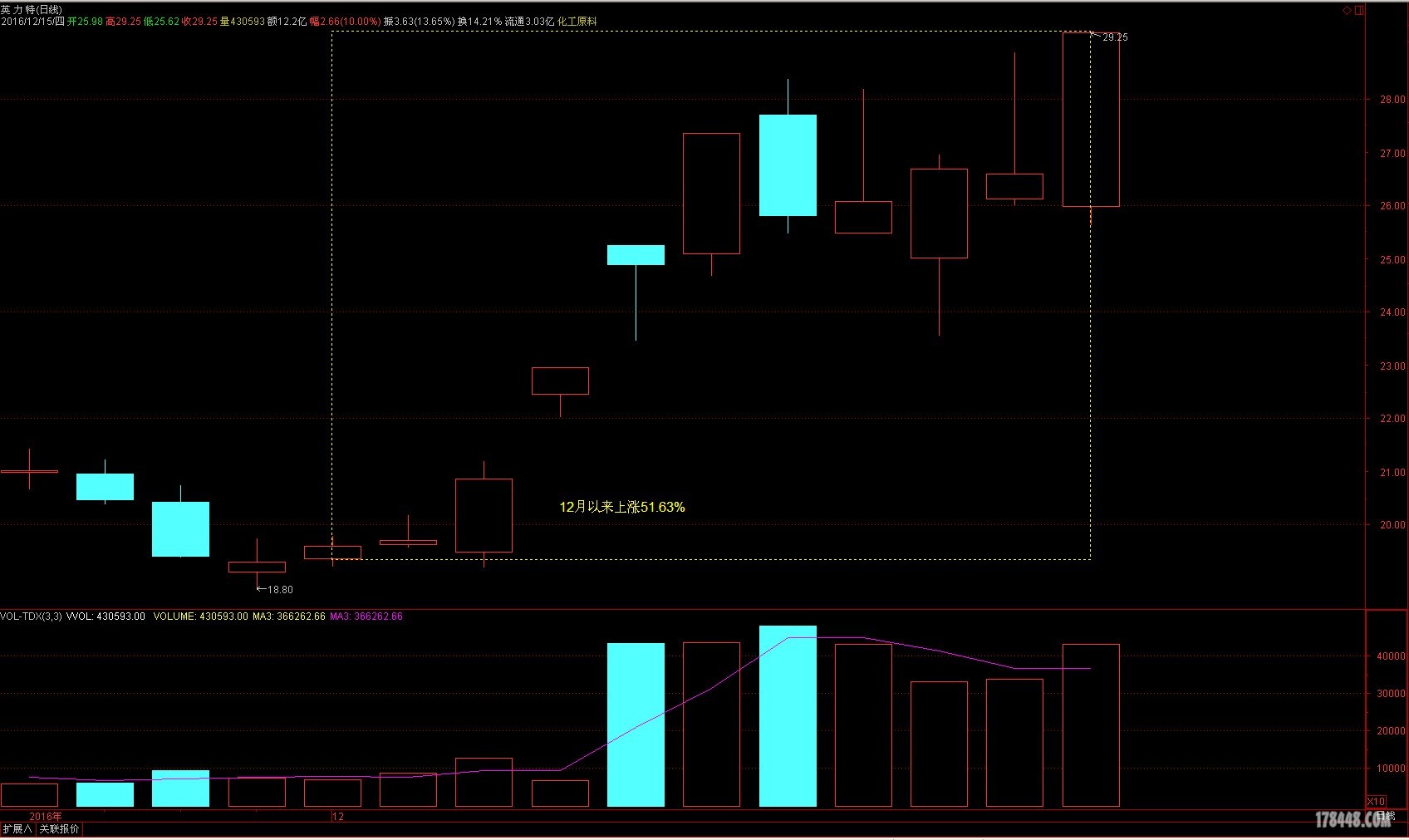The width and height of the screenshot is (1409, 840).
Task: Click the 18.80 low price marker
Action: (280, 590)
